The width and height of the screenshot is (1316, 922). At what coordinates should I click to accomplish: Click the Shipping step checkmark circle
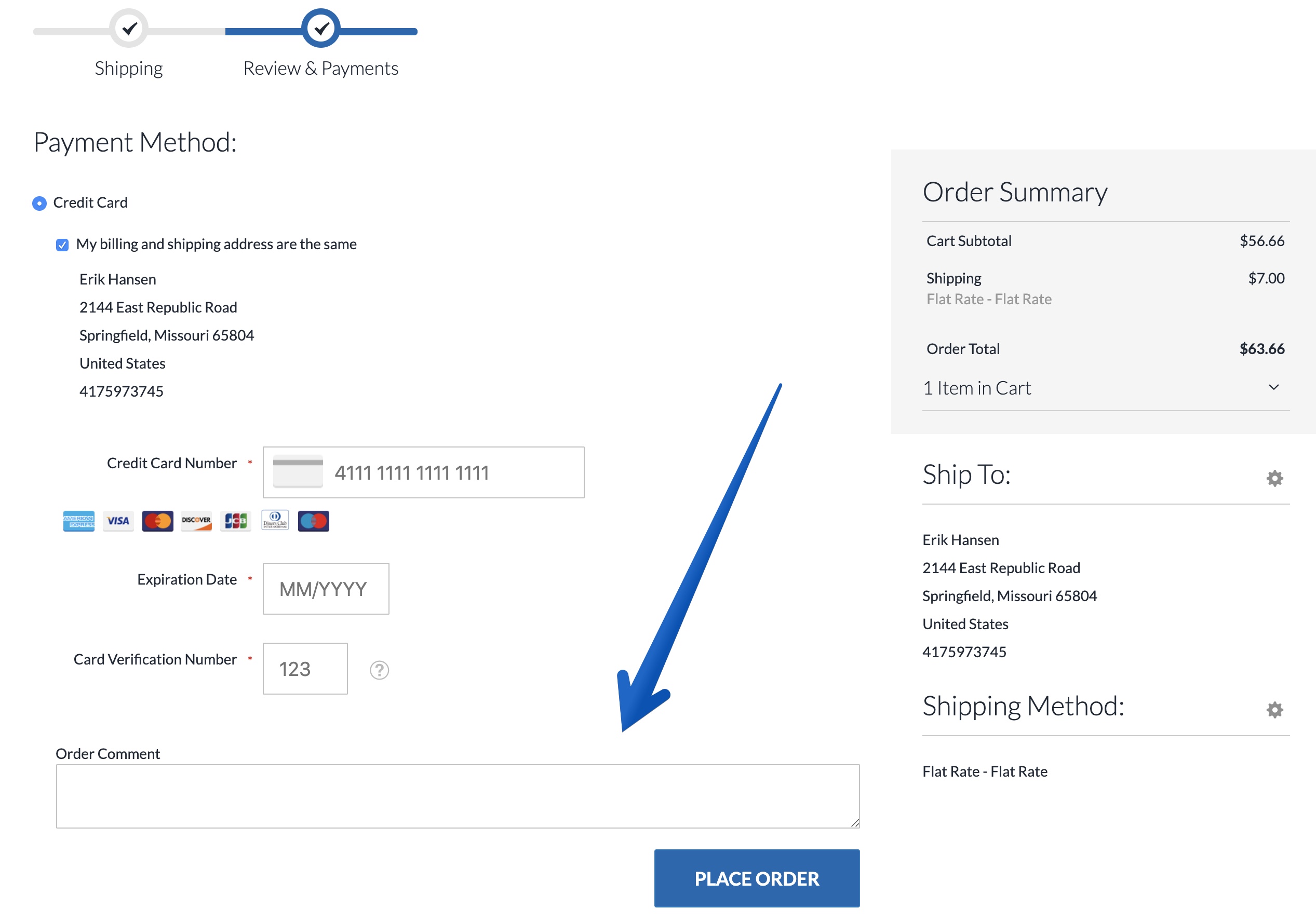(129, 28)
